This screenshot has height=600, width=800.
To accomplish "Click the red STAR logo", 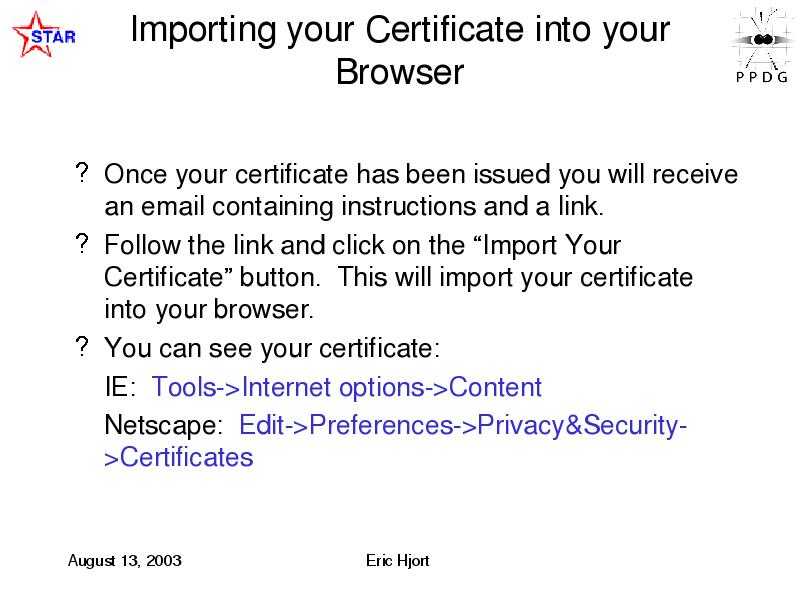I will click(44, 35).
